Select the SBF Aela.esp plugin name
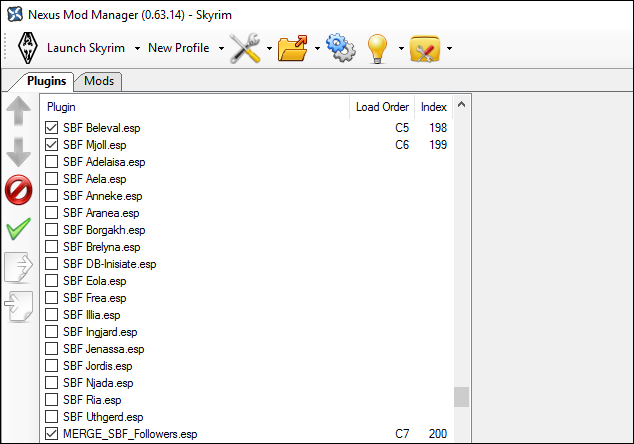 coord(95,179)
